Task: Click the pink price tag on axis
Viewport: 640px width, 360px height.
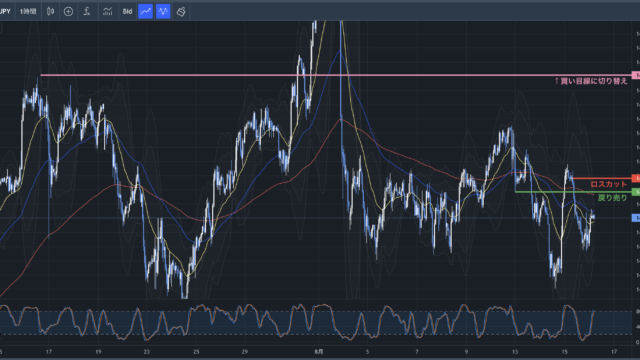Action: coord(636,75)
